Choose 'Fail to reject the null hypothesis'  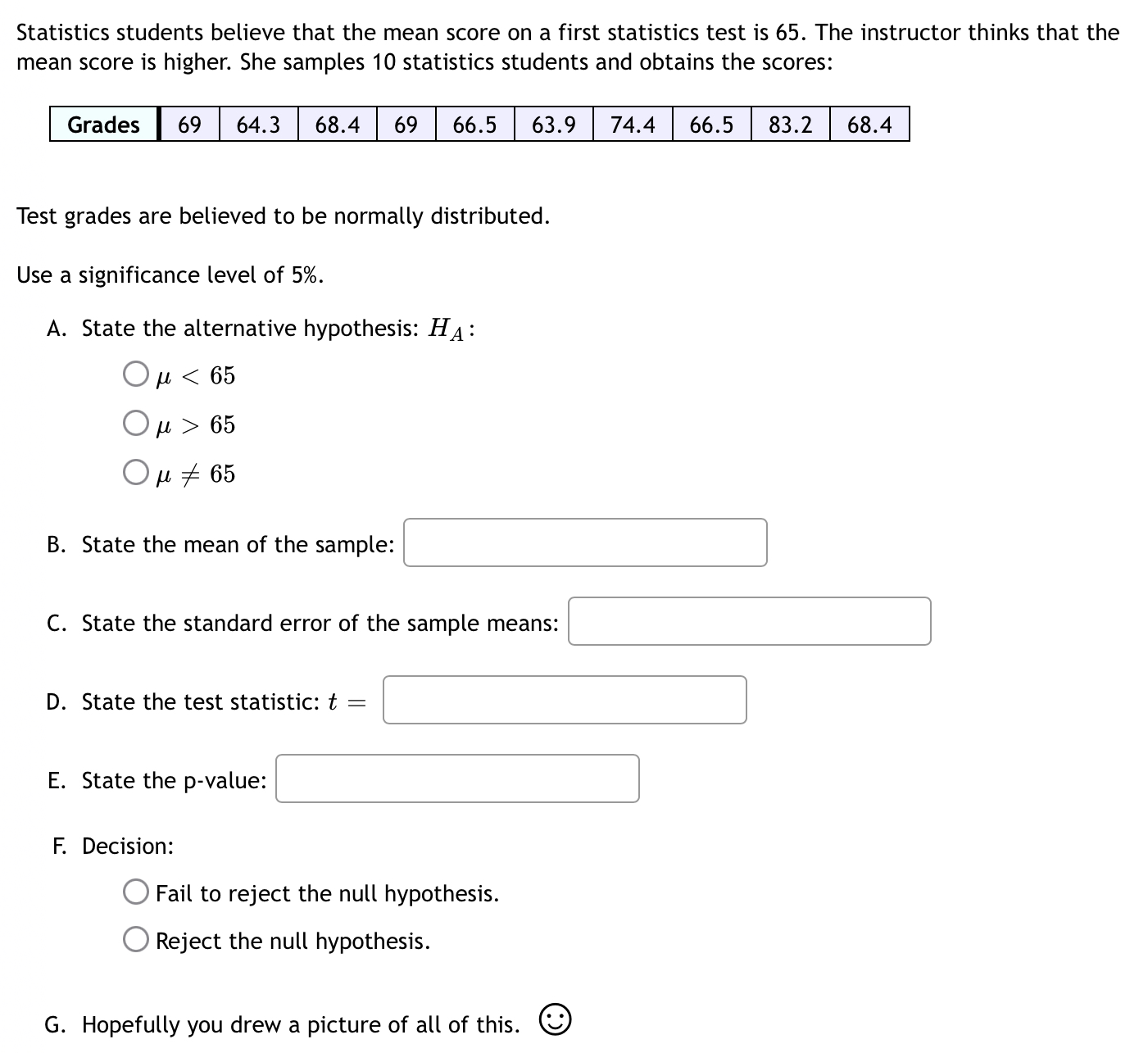[136, 893]
